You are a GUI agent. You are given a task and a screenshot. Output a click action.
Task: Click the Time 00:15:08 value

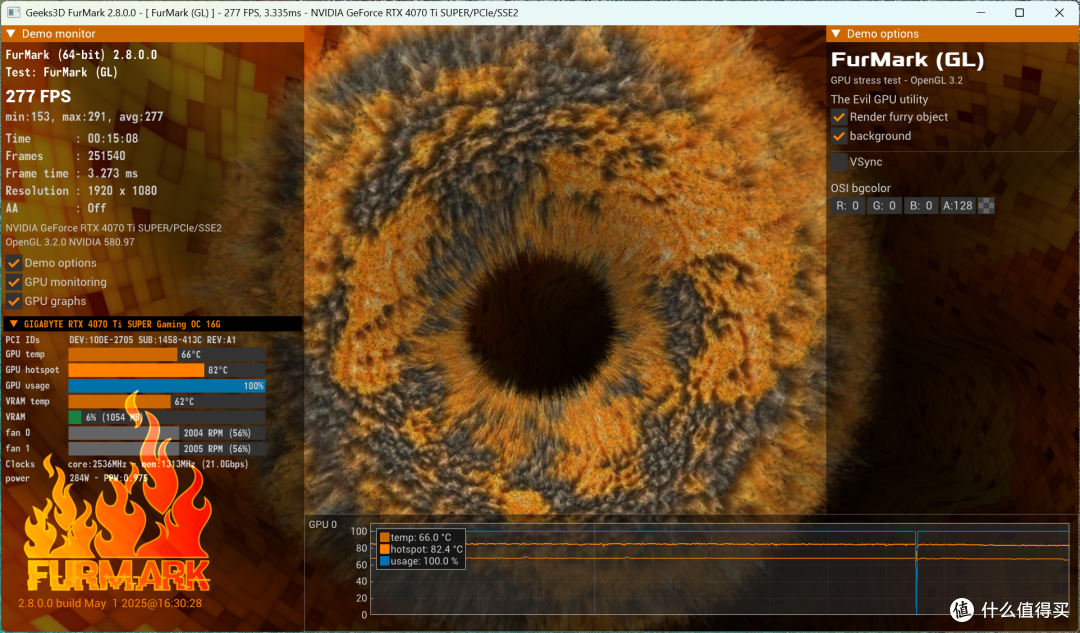tap(113, 138)
